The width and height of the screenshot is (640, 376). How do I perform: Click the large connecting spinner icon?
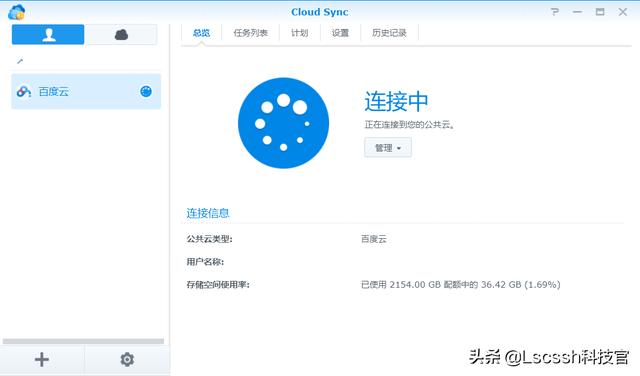[x=283, y=123]
